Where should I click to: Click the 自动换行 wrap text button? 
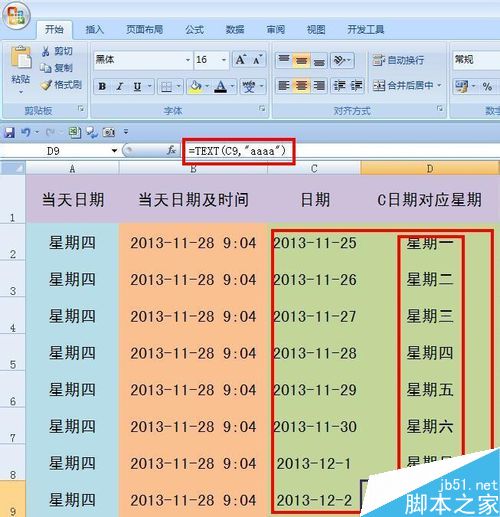click(398, 60)
